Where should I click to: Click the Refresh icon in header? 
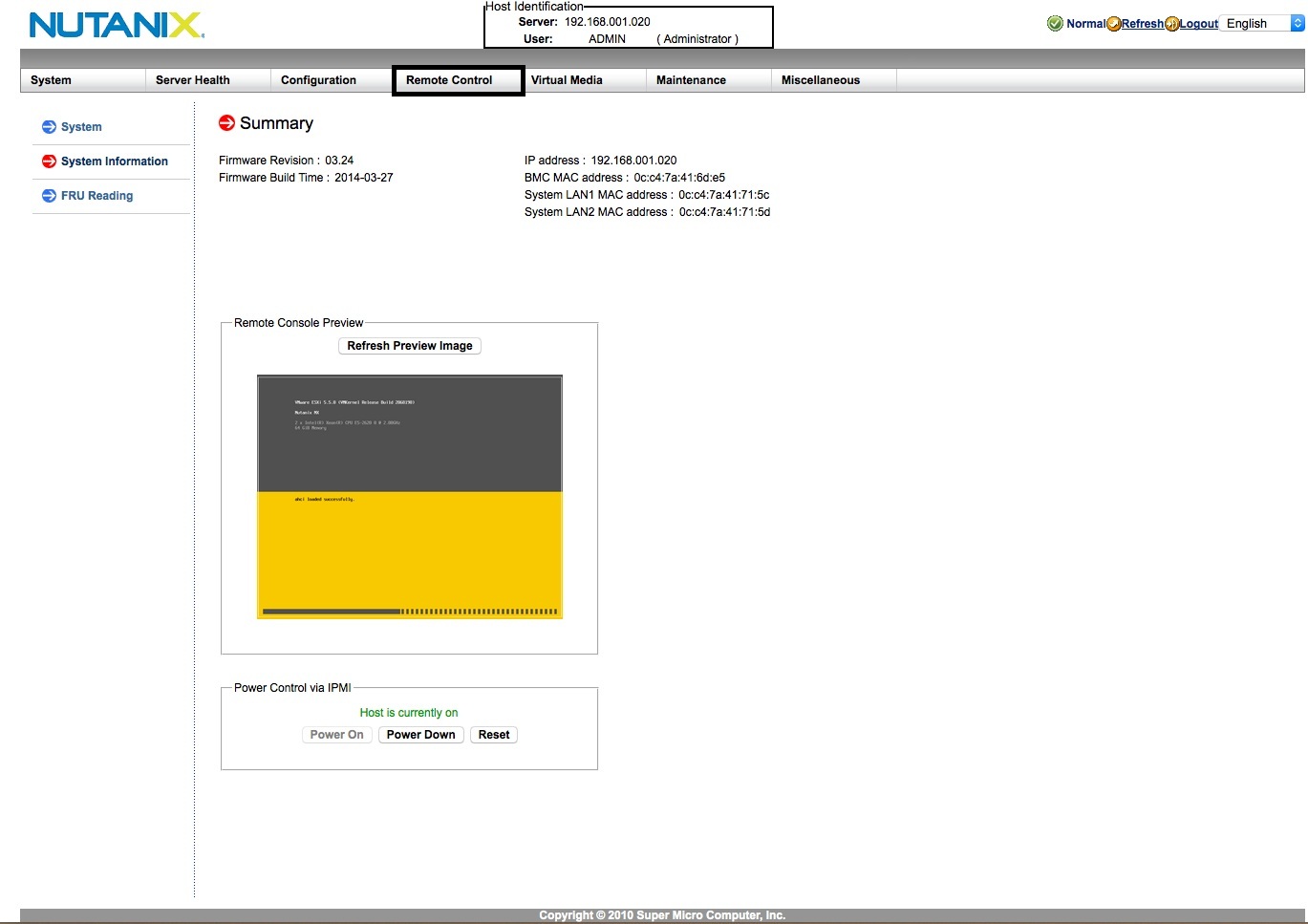1114,24
